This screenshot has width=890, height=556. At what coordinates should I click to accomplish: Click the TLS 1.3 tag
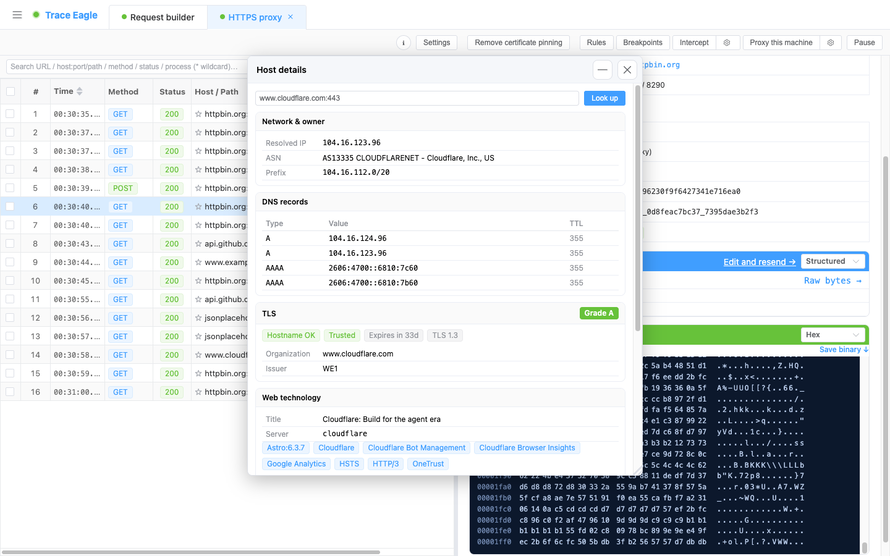445,335
